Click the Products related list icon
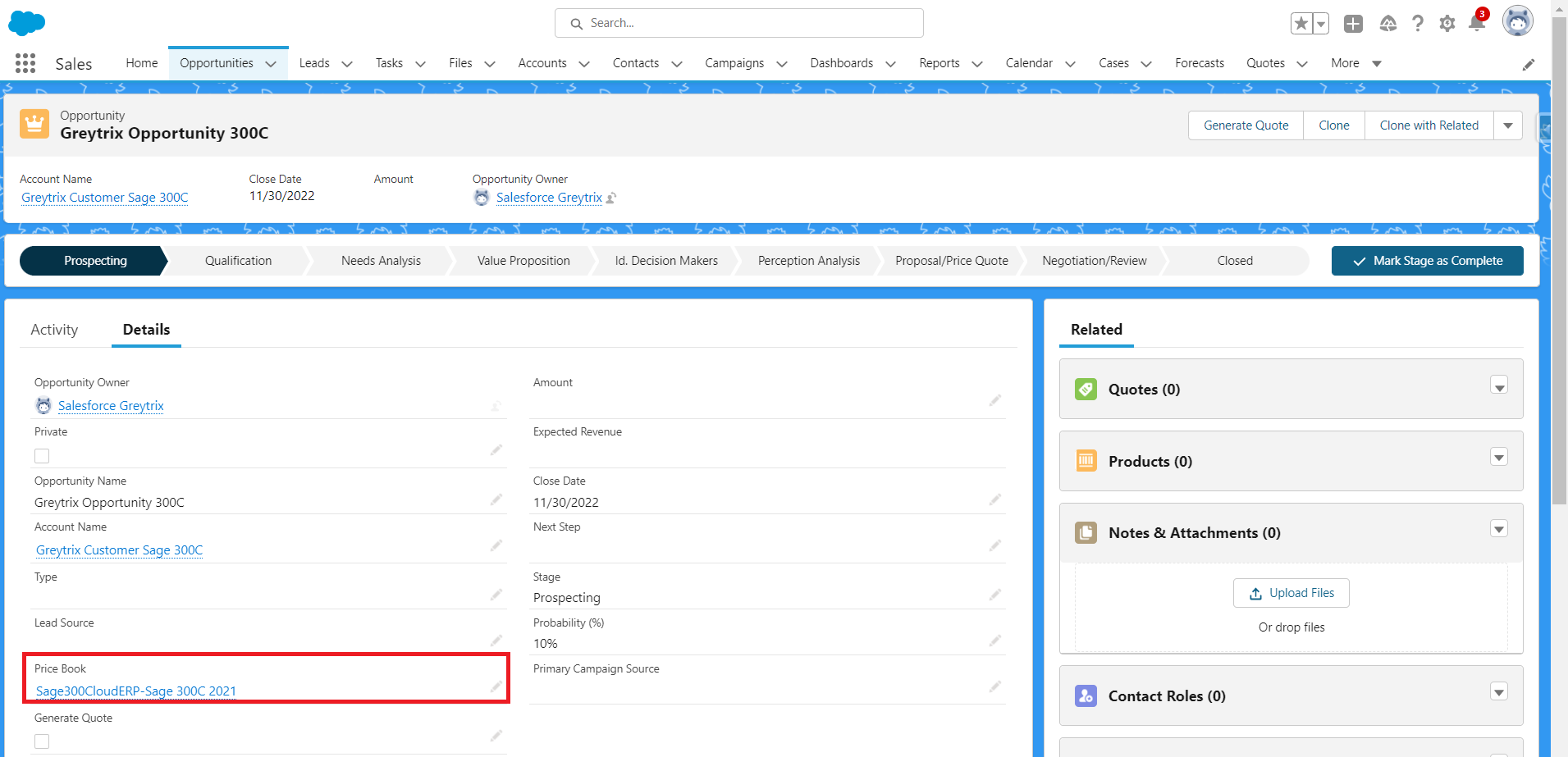Screen dimensions: 1568x757 pyautogui.click(x=1086, y=461)
